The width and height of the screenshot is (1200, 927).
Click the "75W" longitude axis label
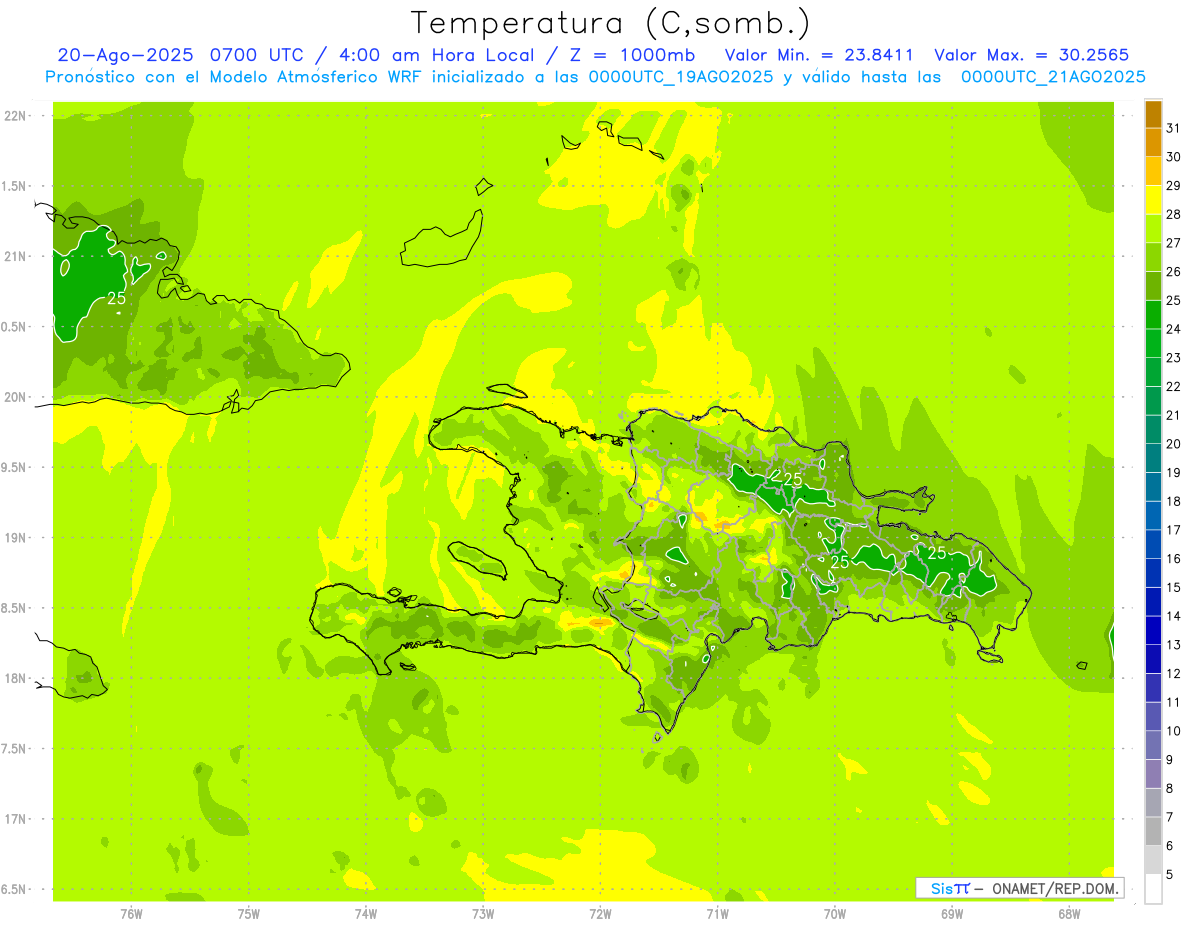pyautogui.click(x=249, y=914)
